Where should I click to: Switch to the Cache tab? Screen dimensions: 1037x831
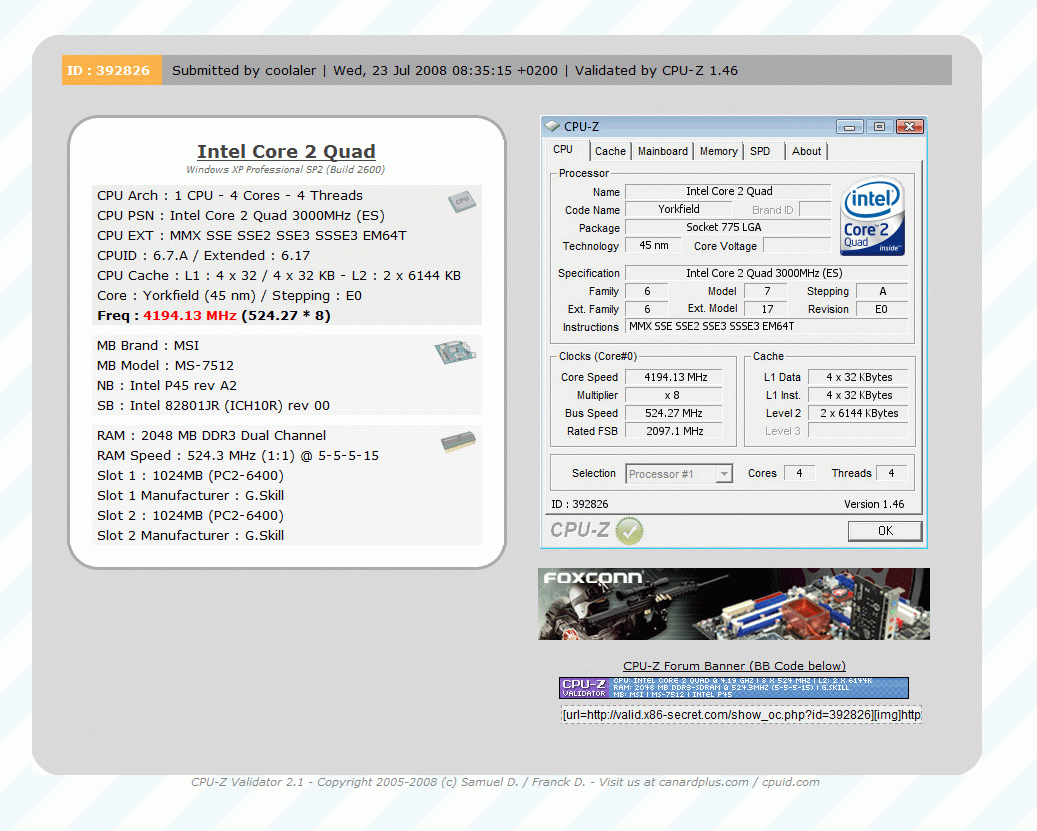(610, 151)
